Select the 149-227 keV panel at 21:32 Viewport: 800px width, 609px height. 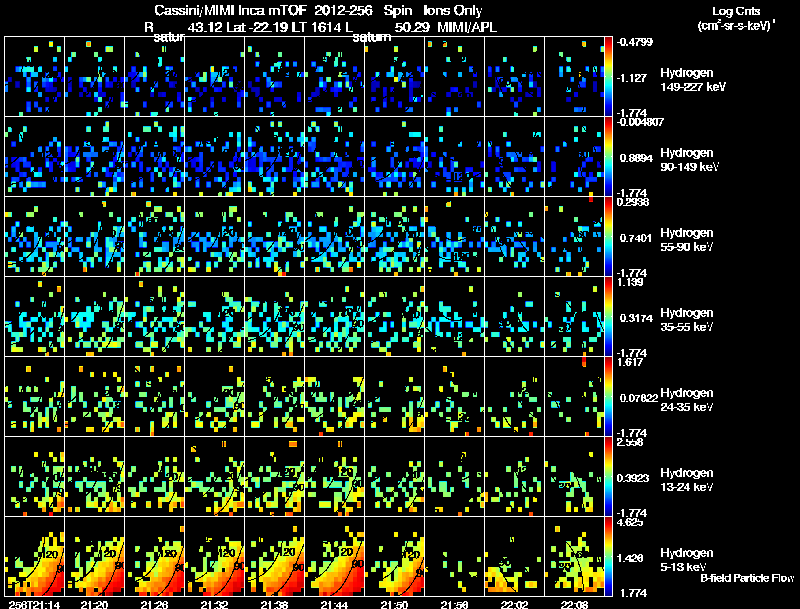pos(215,77)
